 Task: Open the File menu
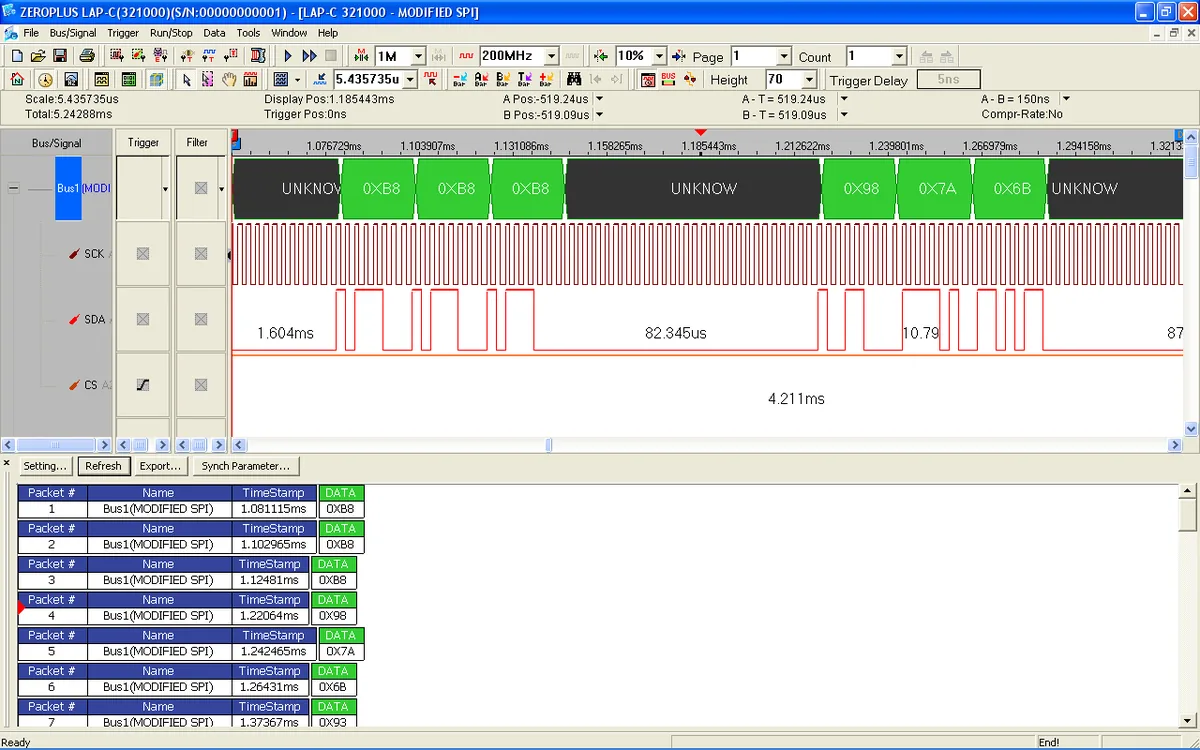tap(30, 33)
